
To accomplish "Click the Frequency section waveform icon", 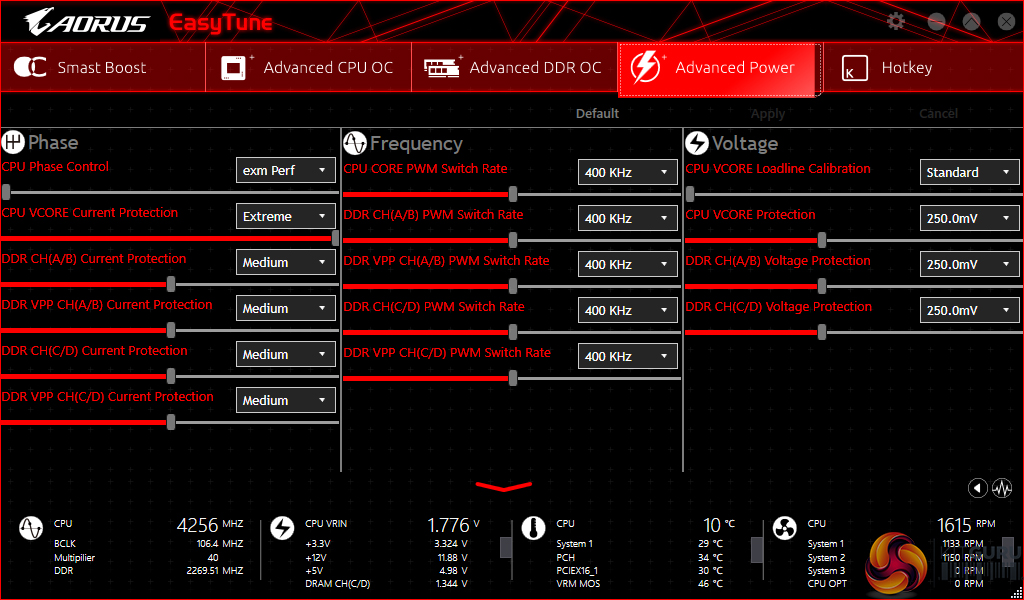I will (355, 143).
